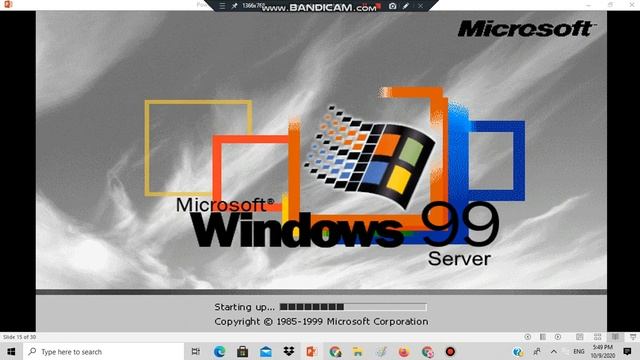Image resolution: width=640 pixels, height=360 pixels.
Task: Open Task View from the taskbar
Action: click(196, 351)
